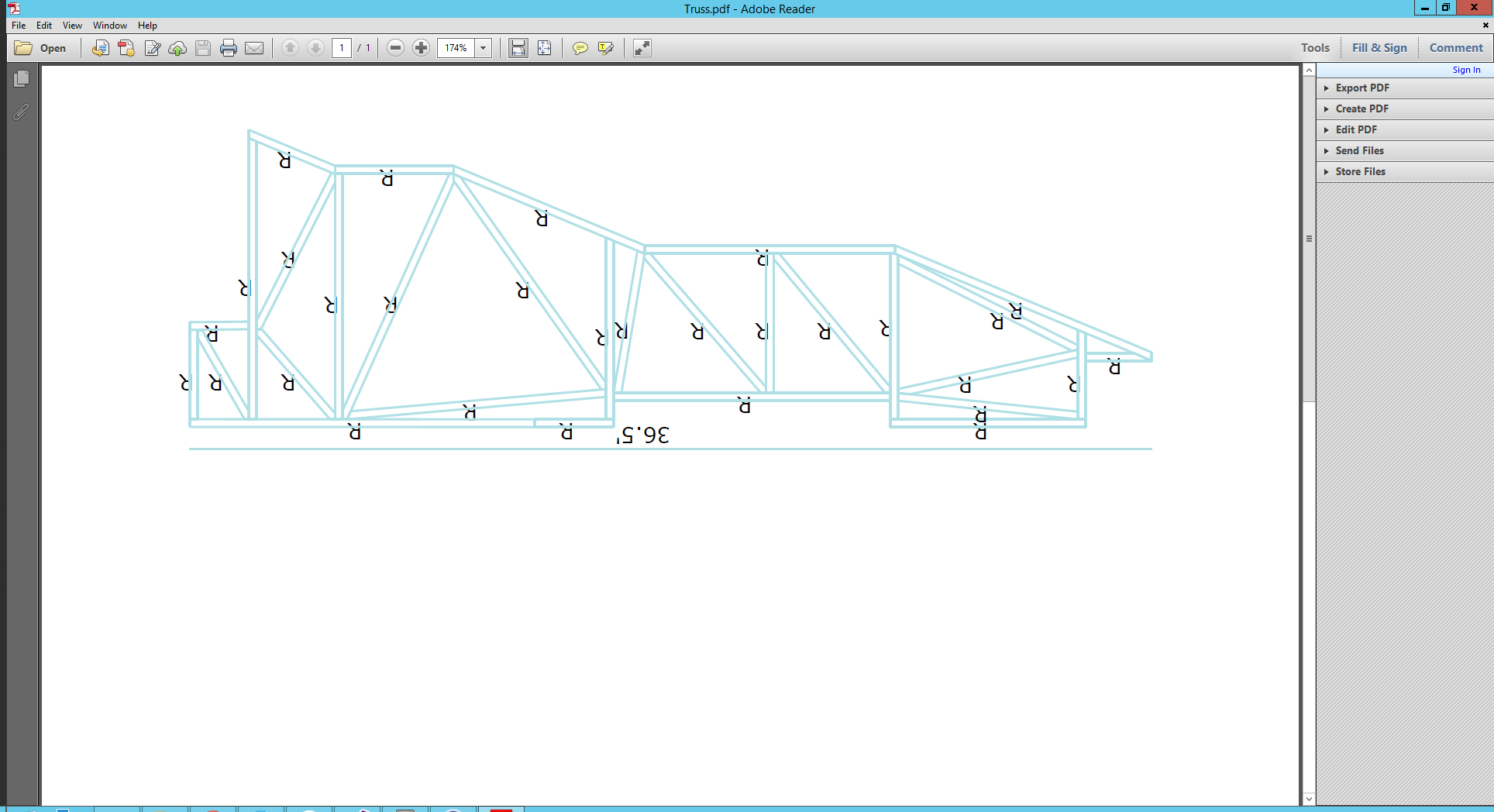Screen dimensions: 1494x812
Task: Toggle fit one full page view
Action: tap(545, 48)
